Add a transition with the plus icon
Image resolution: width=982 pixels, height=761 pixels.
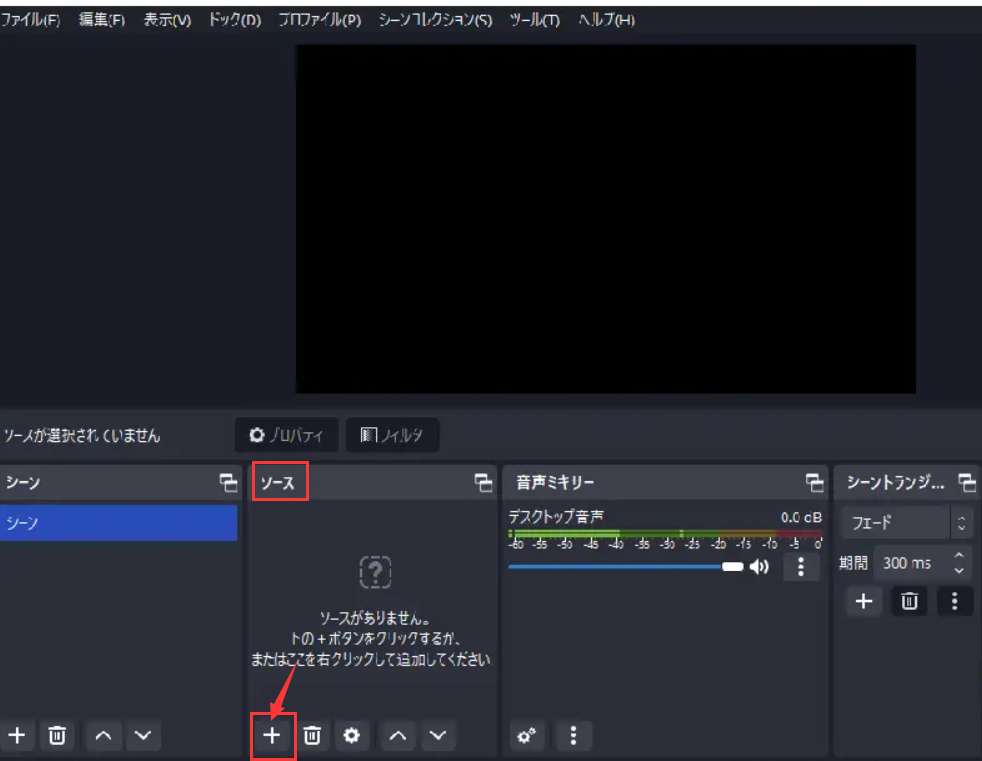click(863, 601)
